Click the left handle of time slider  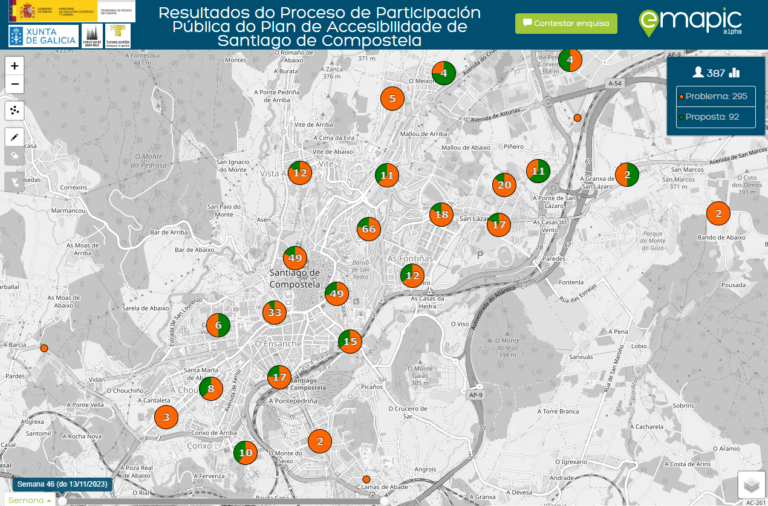(62, 500)
